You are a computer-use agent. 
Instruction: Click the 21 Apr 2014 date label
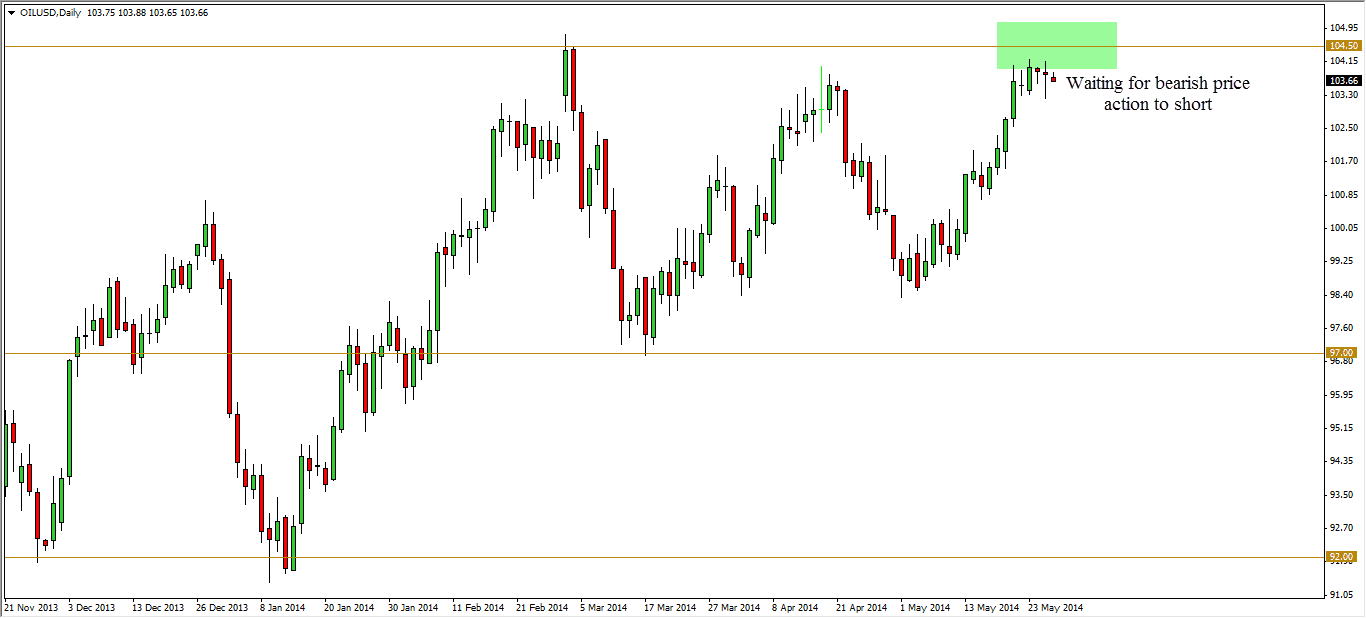click(862, 607)
